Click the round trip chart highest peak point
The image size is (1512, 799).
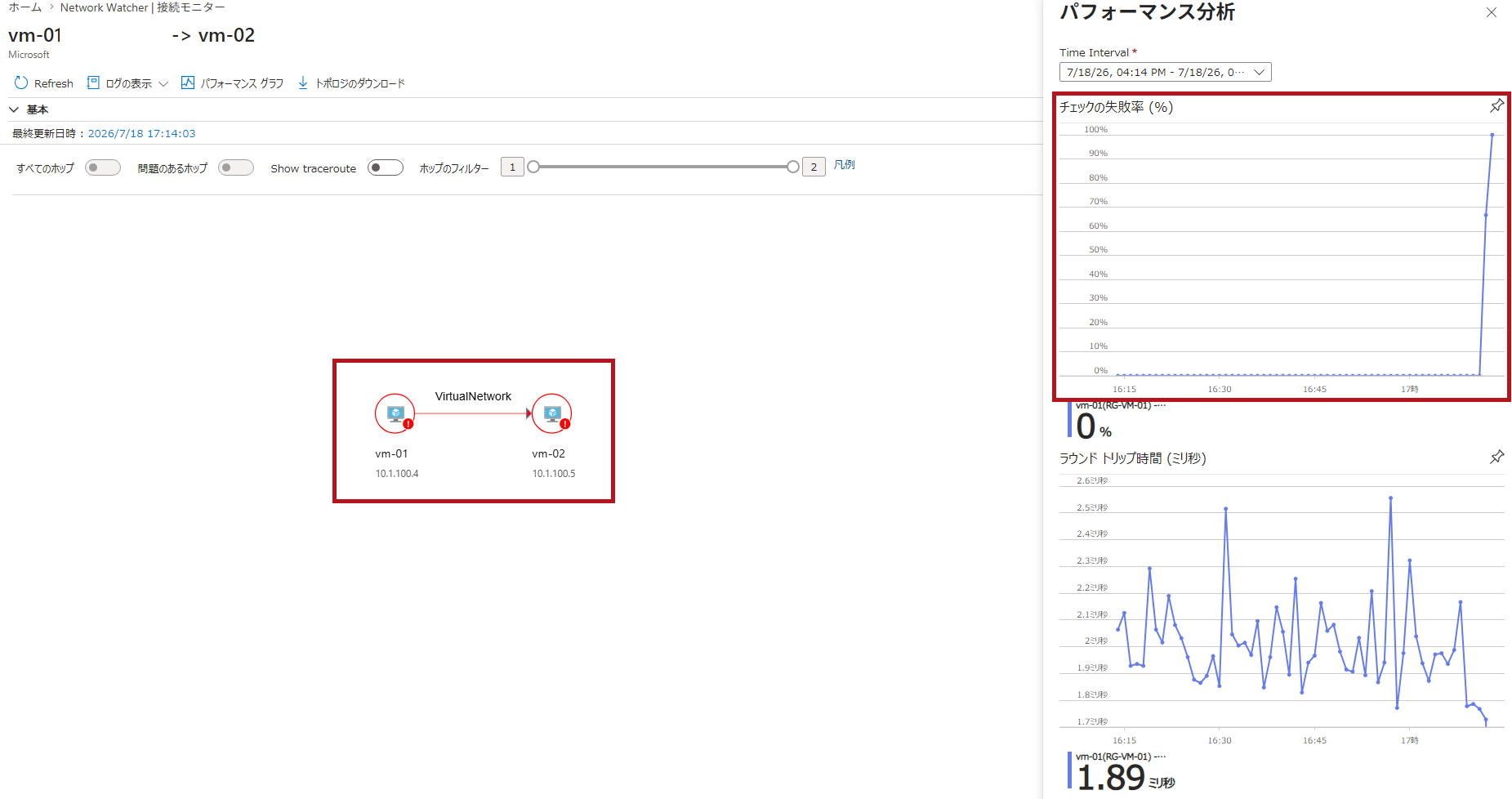pyautogui.click(x=1390, y=498)
